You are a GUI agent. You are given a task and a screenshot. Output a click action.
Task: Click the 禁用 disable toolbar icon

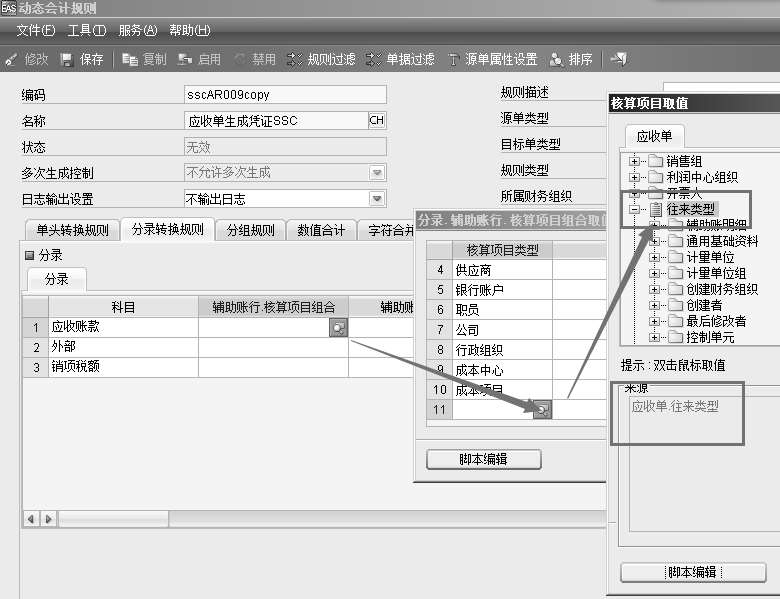pos(240,60)
